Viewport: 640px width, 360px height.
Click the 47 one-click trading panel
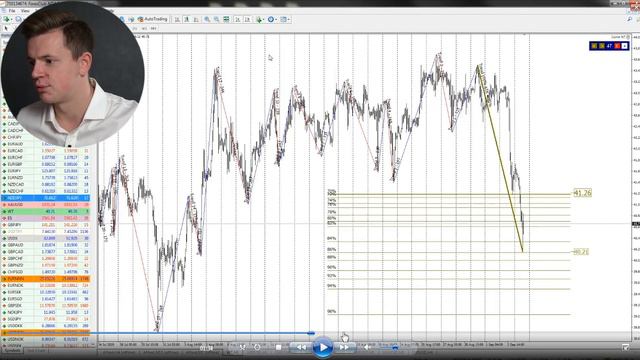(609, 46)
